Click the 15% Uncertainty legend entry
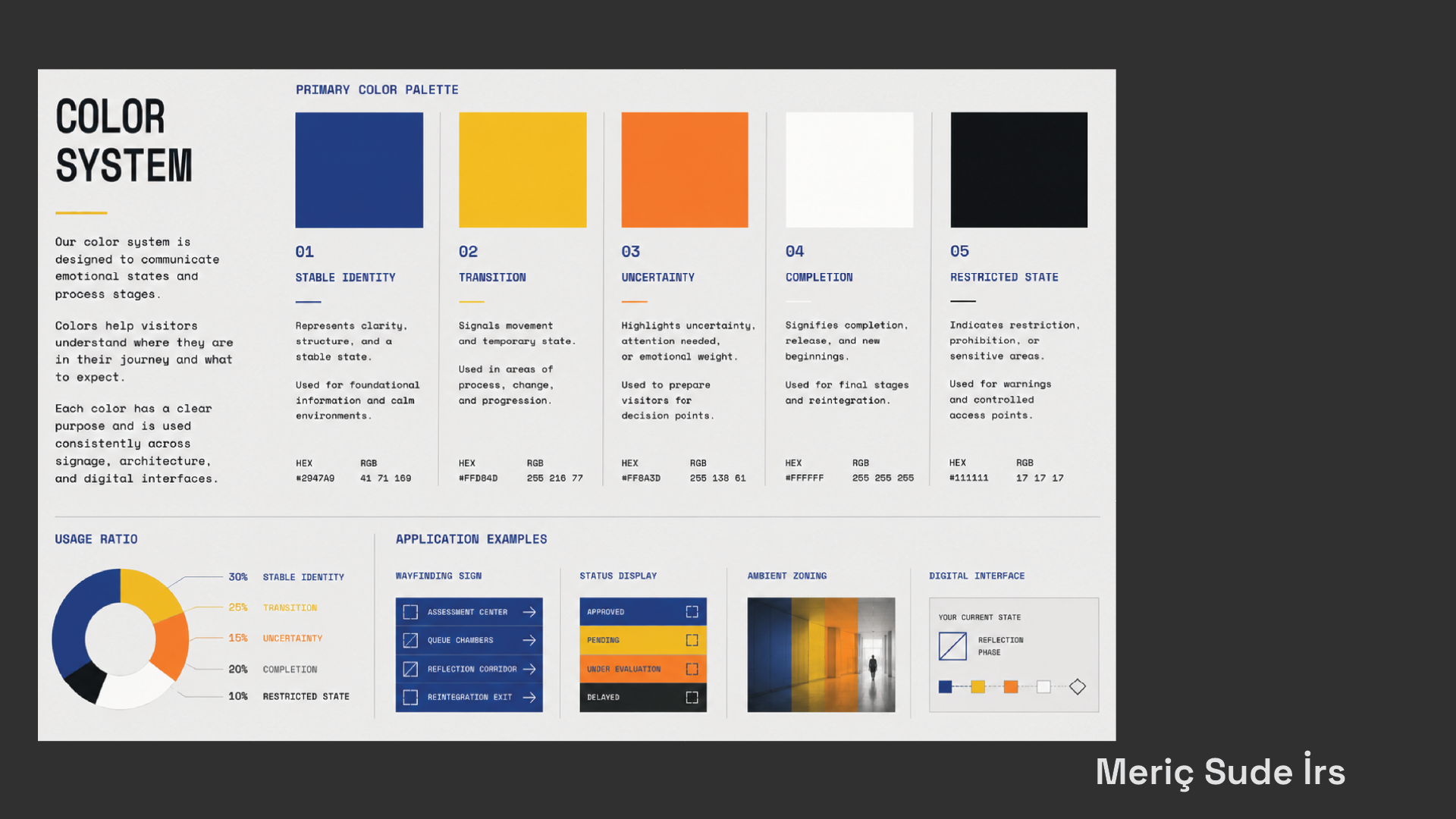The height and width of the screenshot is (819, 1456). point(275,639)
